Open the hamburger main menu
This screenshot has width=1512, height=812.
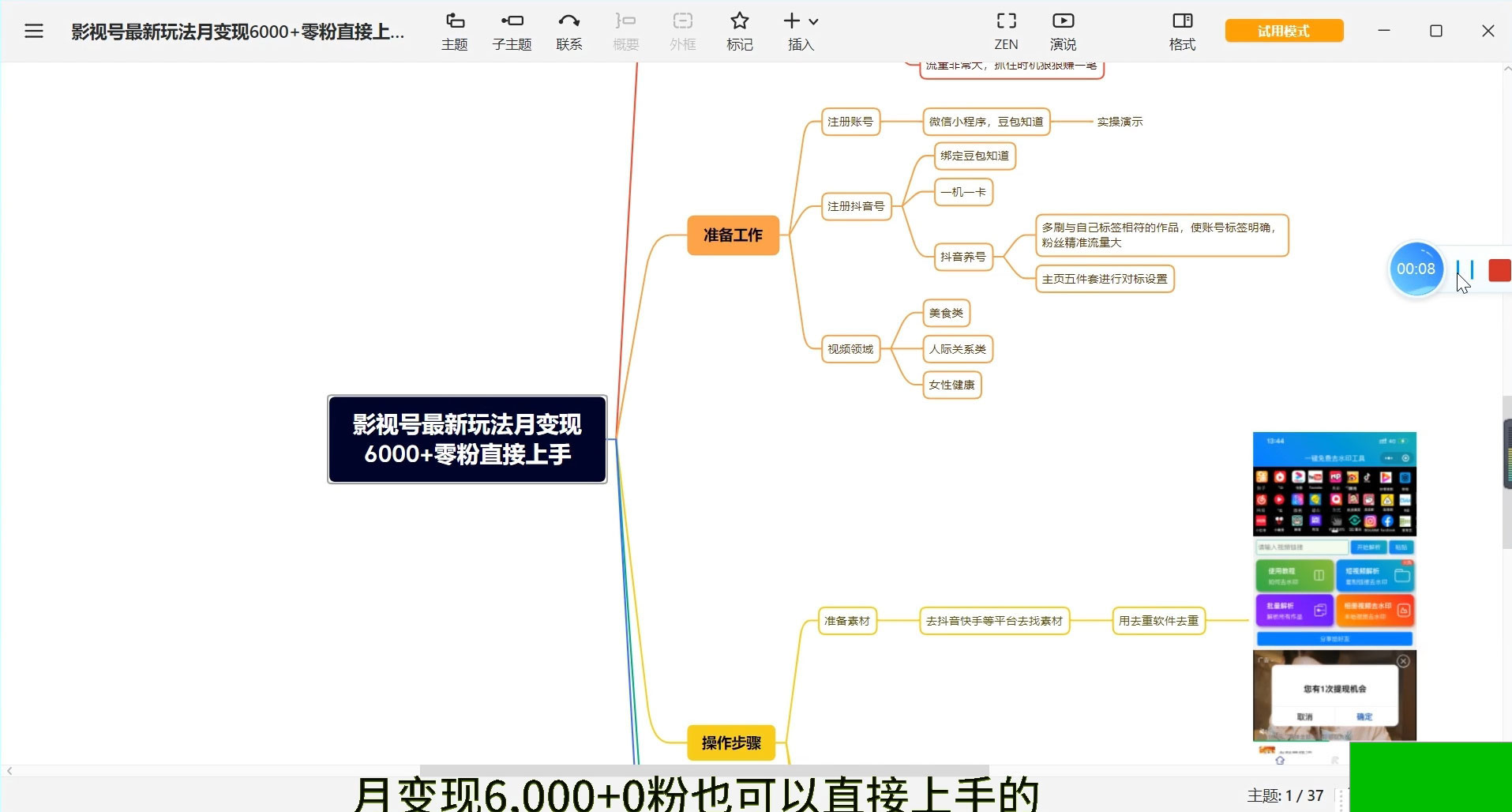33,31
